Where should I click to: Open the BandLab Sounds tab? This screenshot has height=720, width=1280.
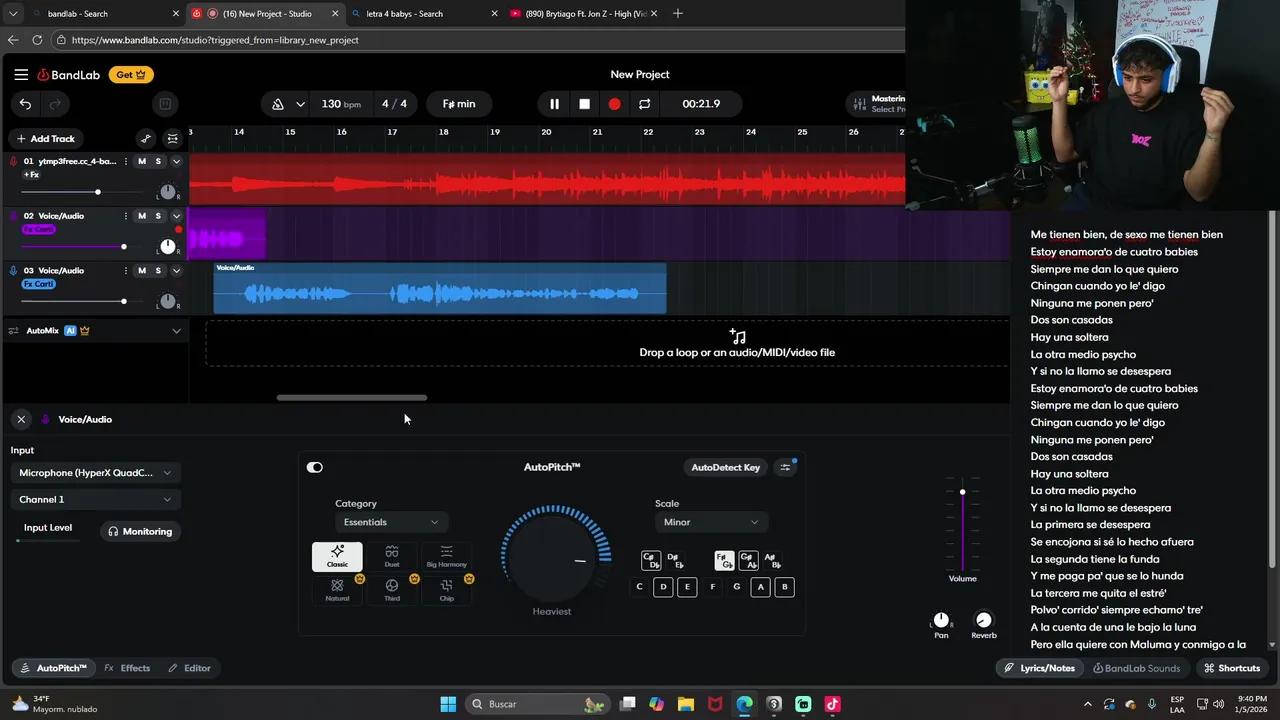pyautogui.click(x=1136, y=668)
